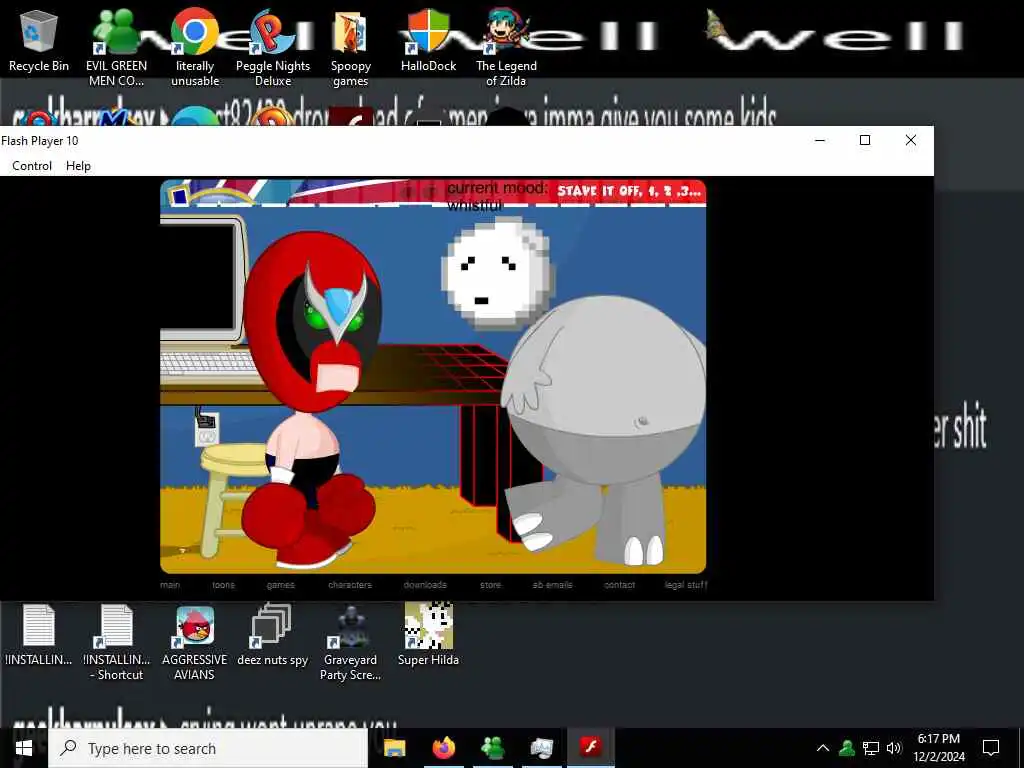Click the 'toons' navigation link
Image resolution: width=1024 pixels, height=768 pixels.
(223, 584)
